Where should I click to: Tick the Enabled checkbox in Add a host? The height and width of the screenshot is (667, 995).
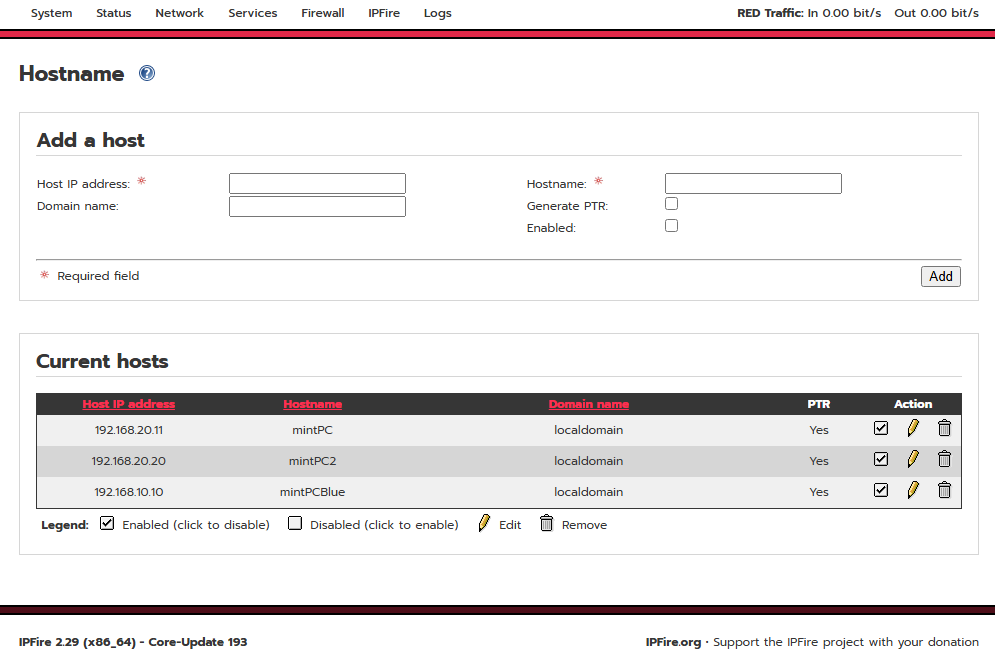coord(671,226)
